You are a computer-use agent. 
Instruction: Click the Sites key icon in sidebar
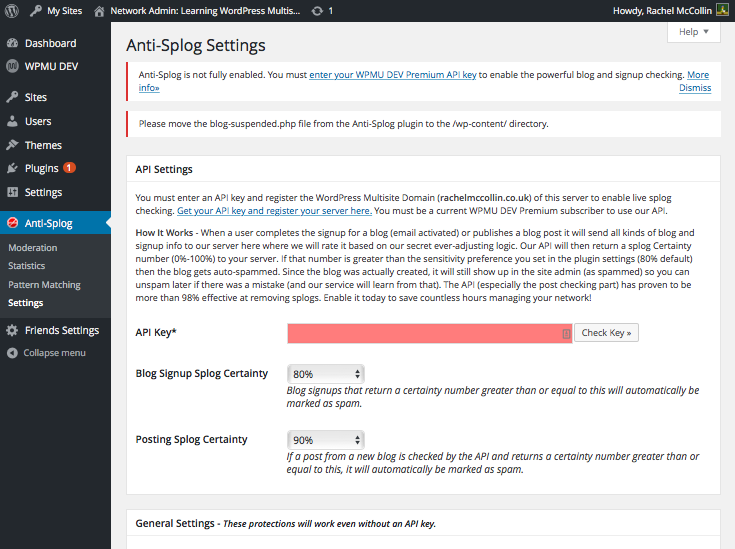(x=13, y=97)
